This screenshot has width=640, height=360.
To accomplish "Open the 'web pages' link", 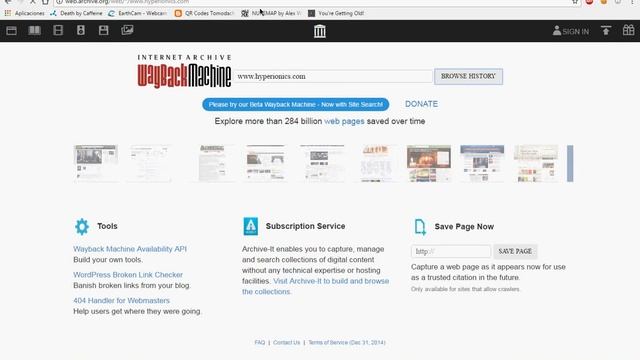I will pyautogui.click(x=344, y=121).
